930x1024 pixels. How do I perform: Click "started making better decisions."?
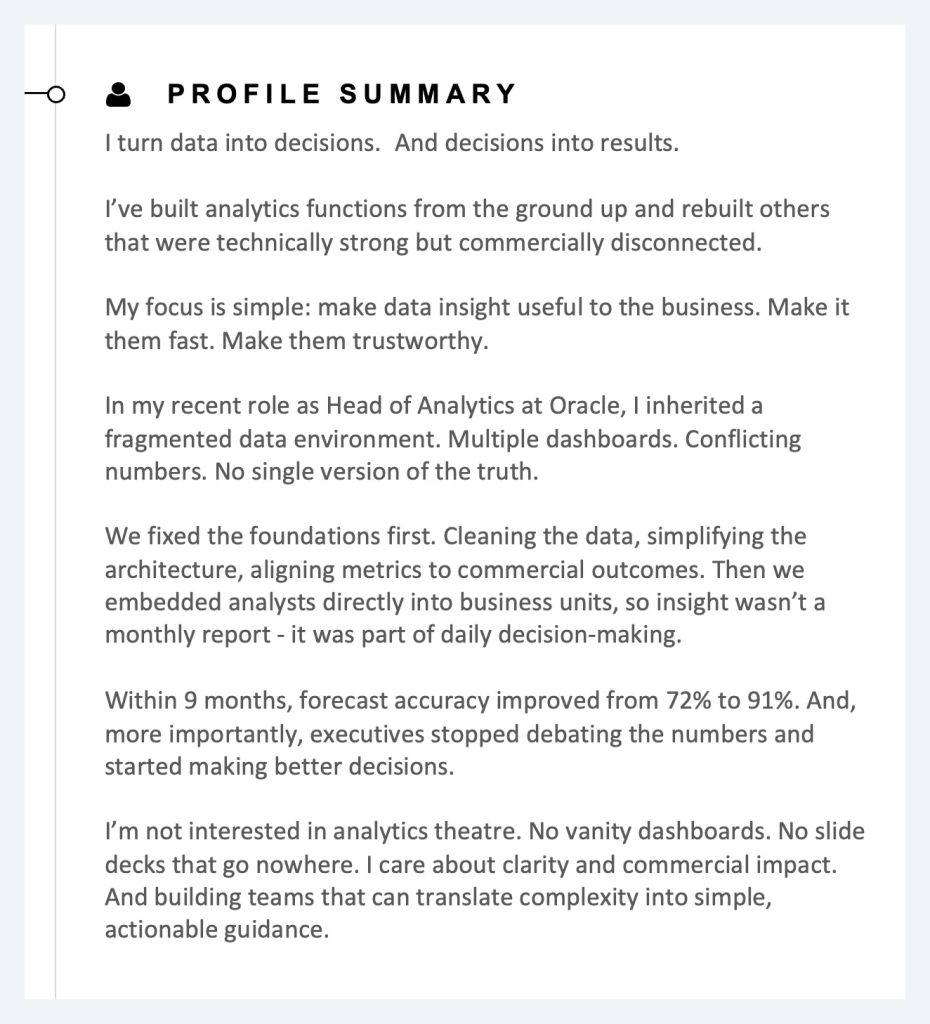[280, 767]
